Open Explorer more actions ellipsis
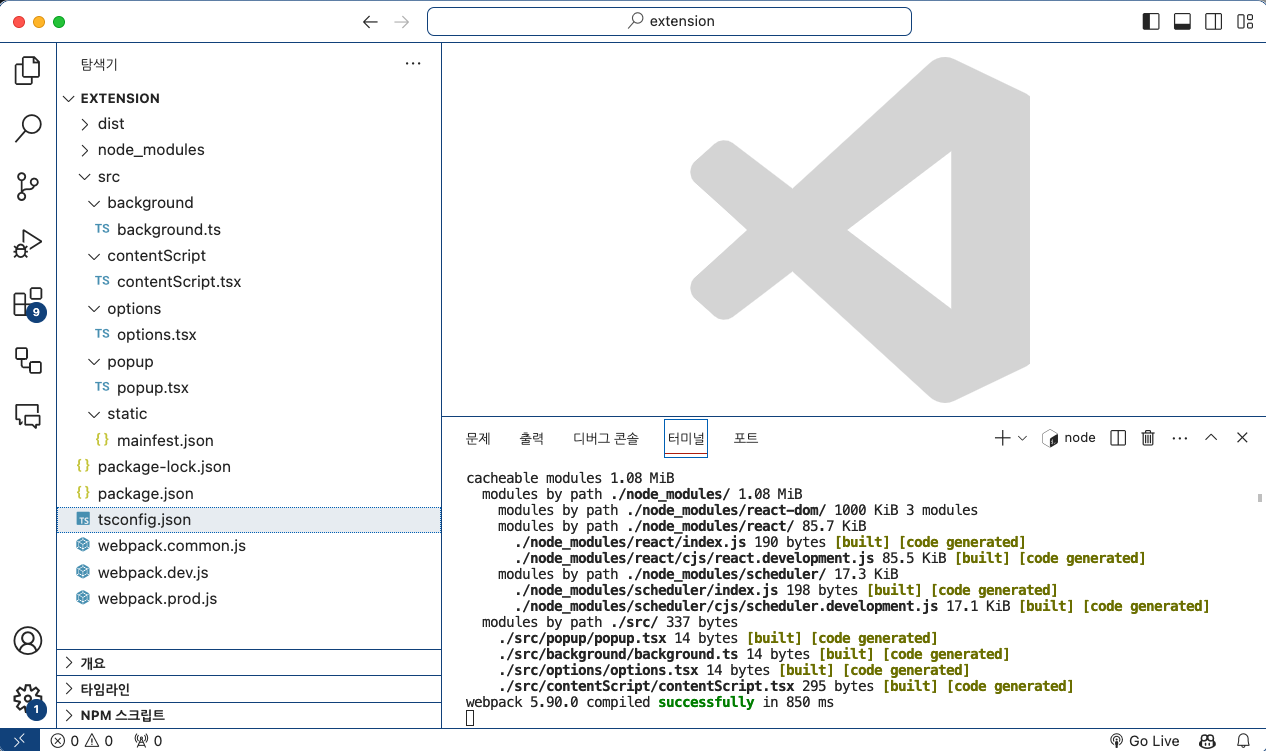This screenshot has height=751, width=1266. coord(413,64)
